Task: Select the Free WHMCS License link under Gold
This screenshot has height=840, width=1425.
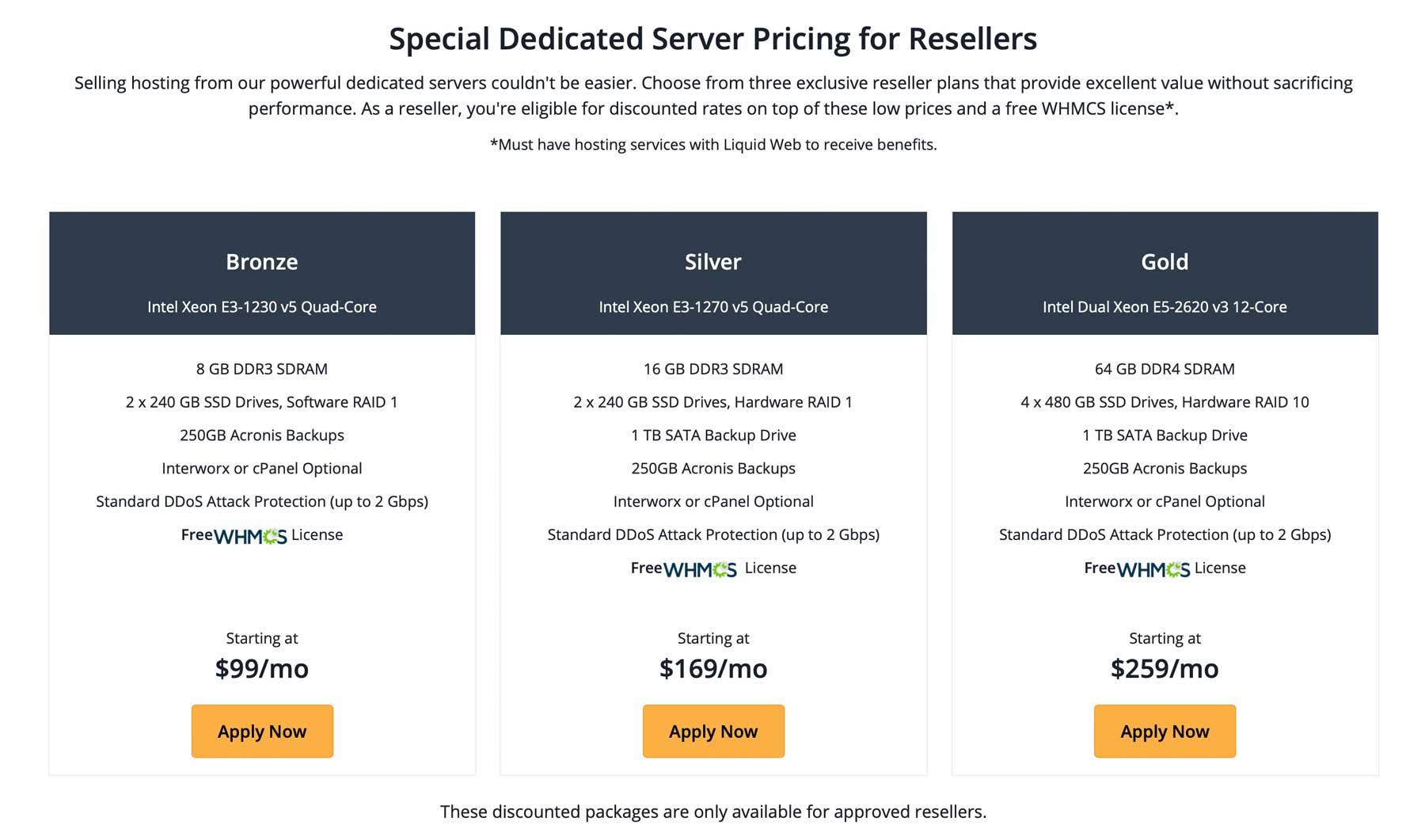Action: 1165,568
